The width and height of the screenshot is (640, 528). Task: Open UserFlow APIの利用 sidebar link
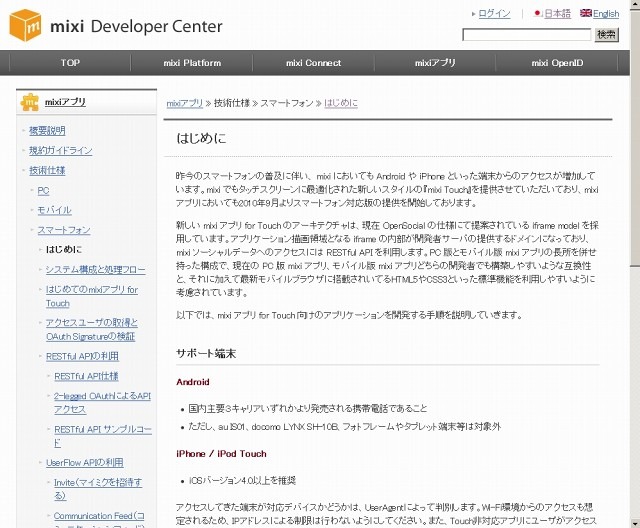point(84,463)
